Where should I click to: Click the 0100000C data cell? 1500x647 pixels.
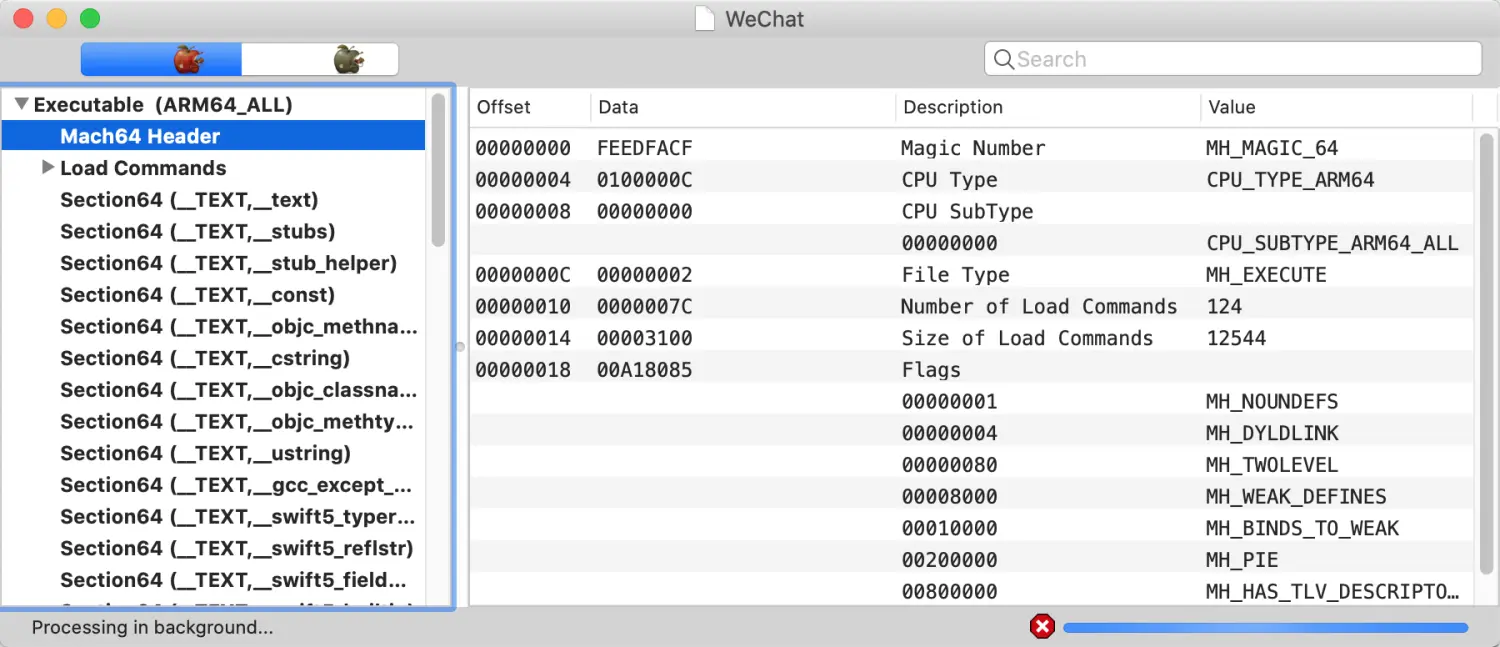coord(645,180)
